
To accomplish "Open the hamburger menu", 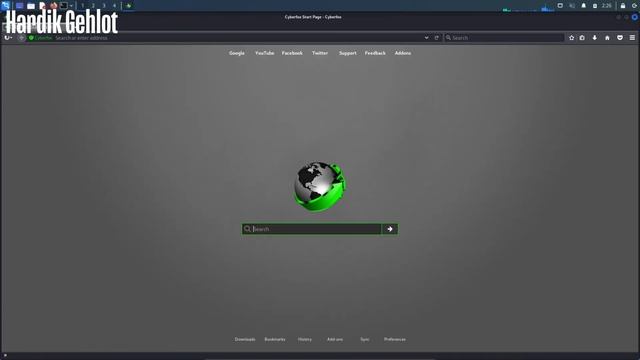I will pyautogui.click(x=632, y=38).
